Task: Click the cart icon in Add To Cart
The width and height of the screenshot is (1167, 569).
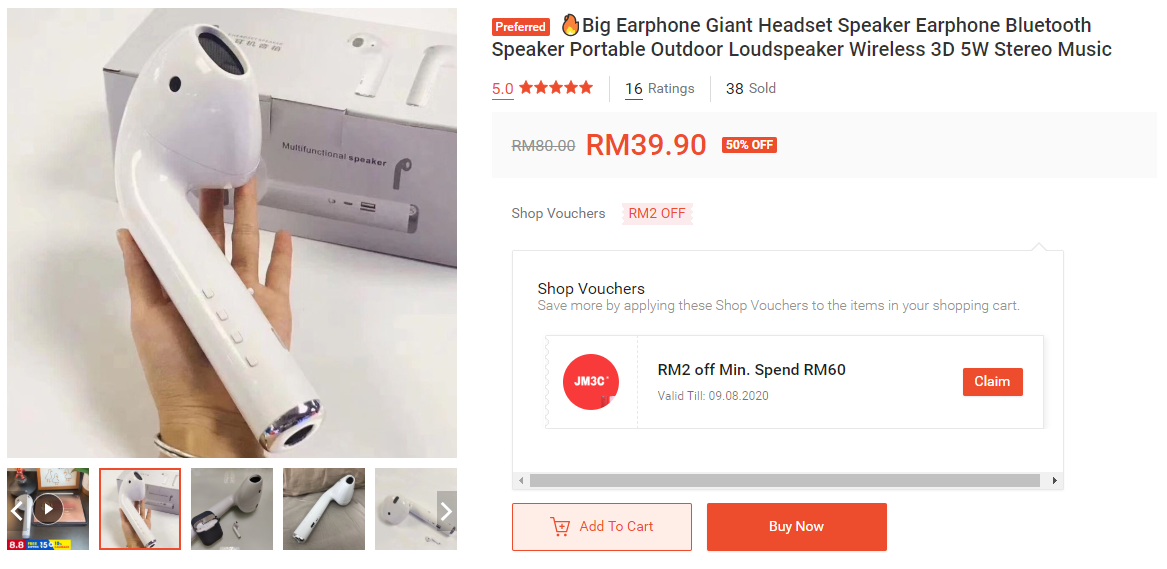Action: coord(560,527)
